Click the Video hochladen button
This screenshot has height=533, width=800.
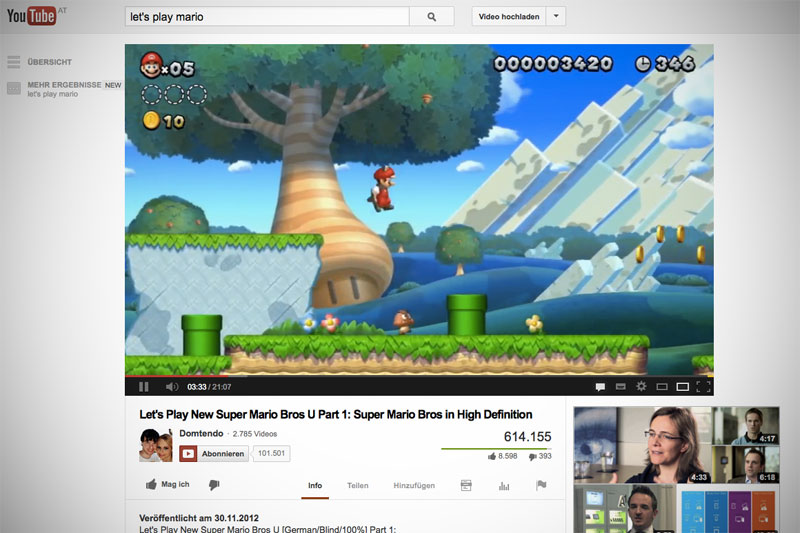[509, 16]
